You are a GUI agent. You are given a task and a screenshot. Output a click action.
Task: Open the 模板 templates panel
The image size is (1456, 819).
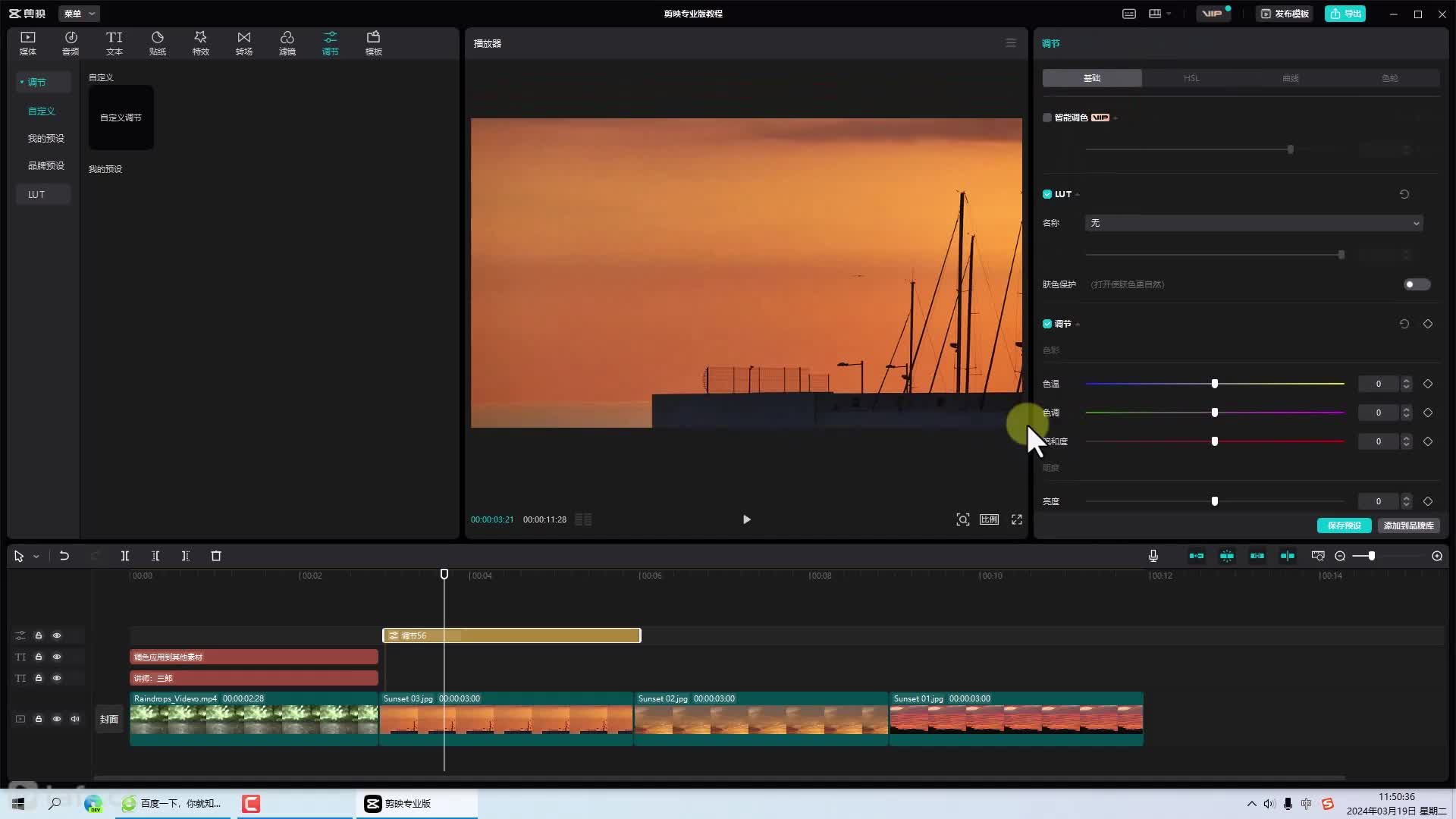coord(373,43)
